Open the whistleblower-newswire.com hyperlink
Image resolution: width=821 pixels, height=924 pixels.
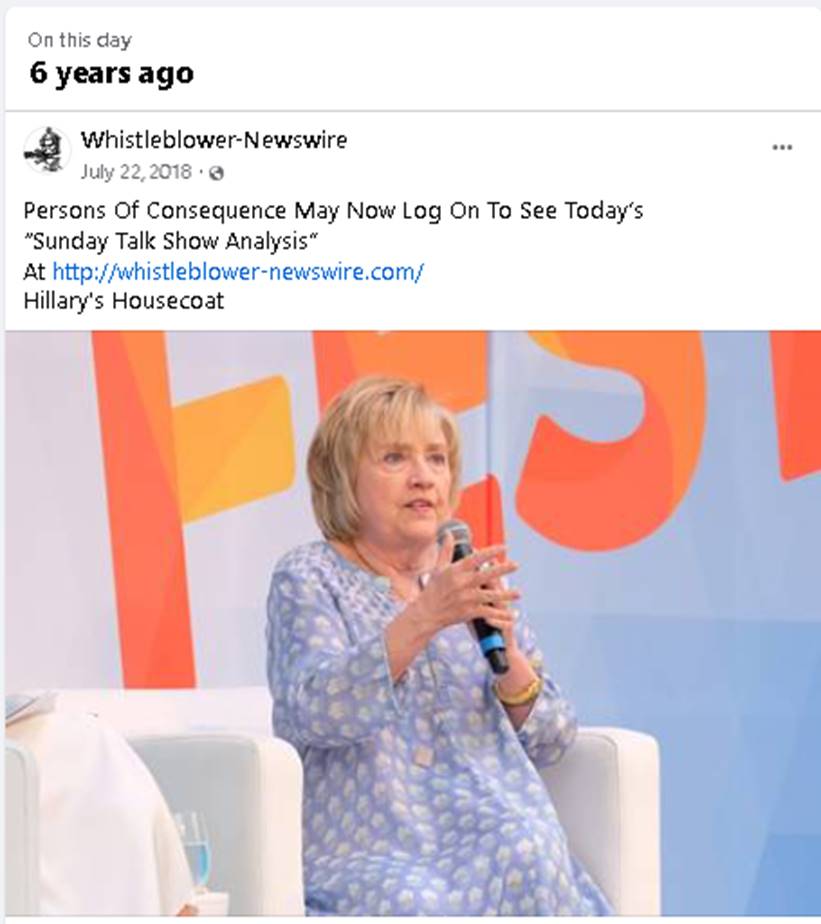click(x=238, y=271)
